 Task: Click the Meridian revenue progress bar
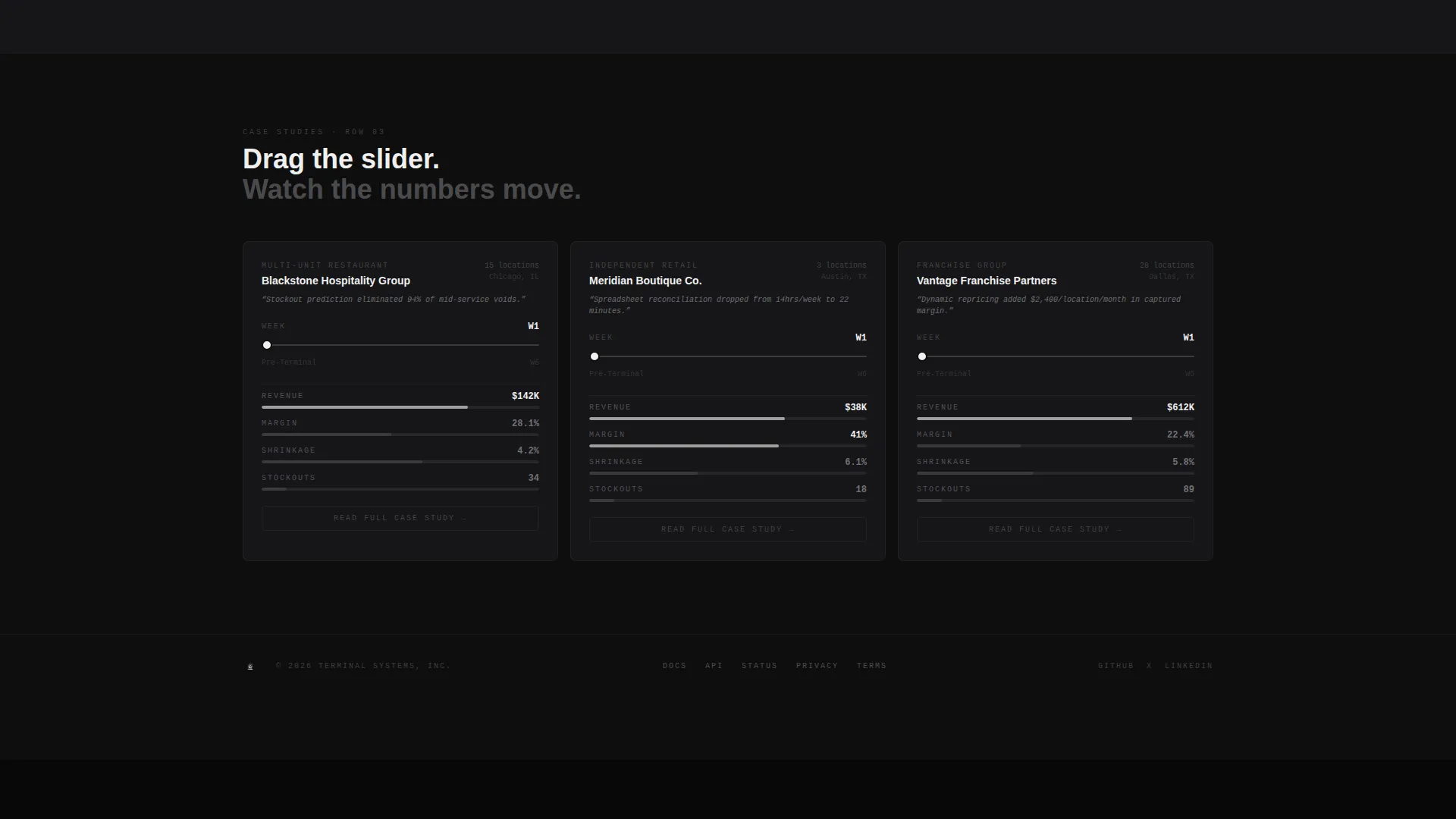click(728, 419)
